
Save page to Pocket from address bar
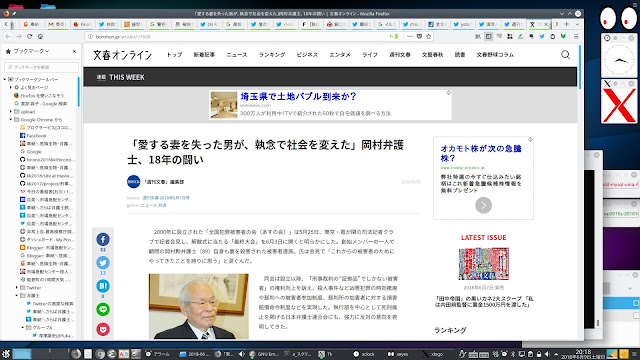point(419,36)
